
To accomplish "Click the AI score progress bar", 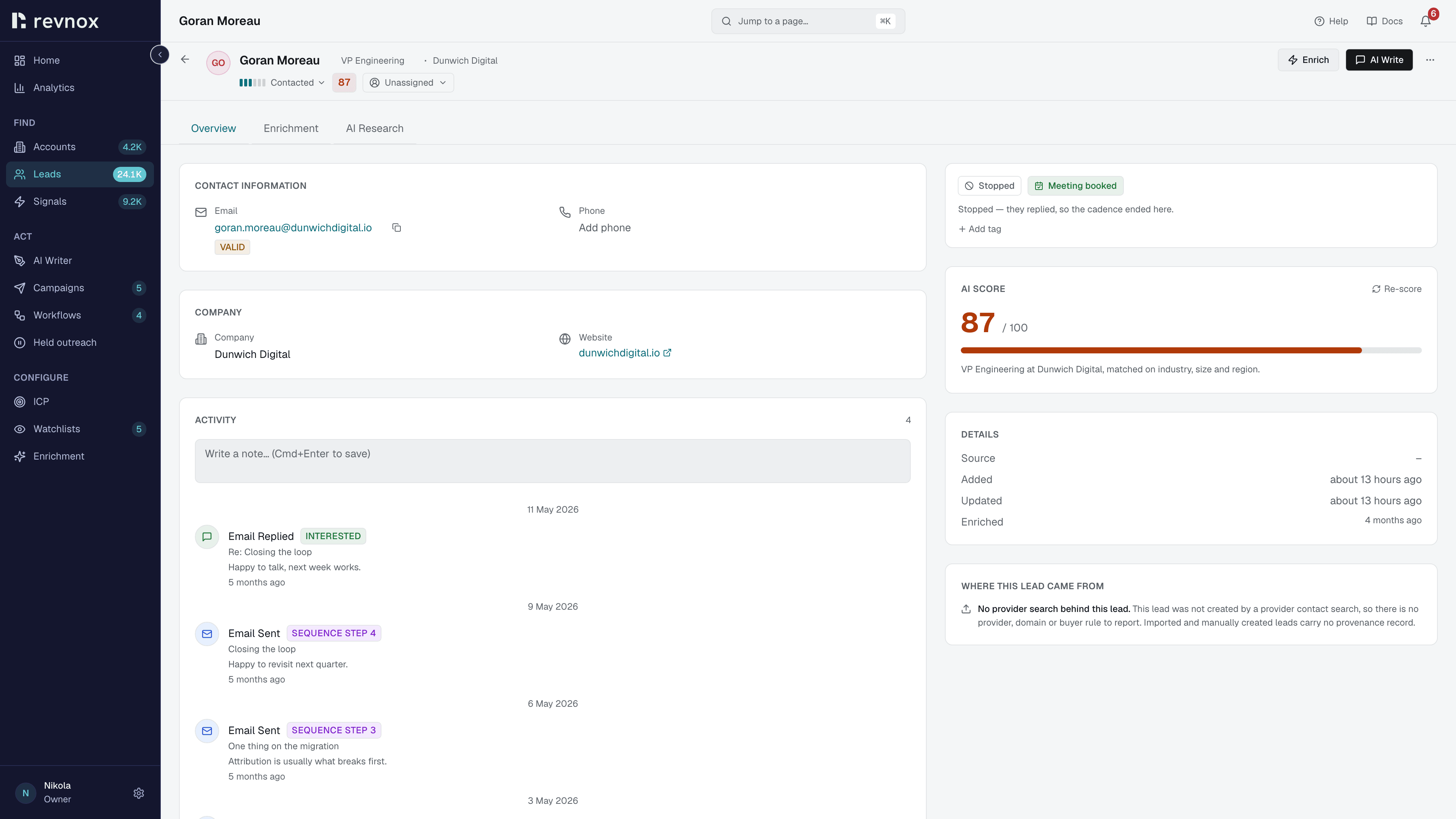I will coord(1191,350).
